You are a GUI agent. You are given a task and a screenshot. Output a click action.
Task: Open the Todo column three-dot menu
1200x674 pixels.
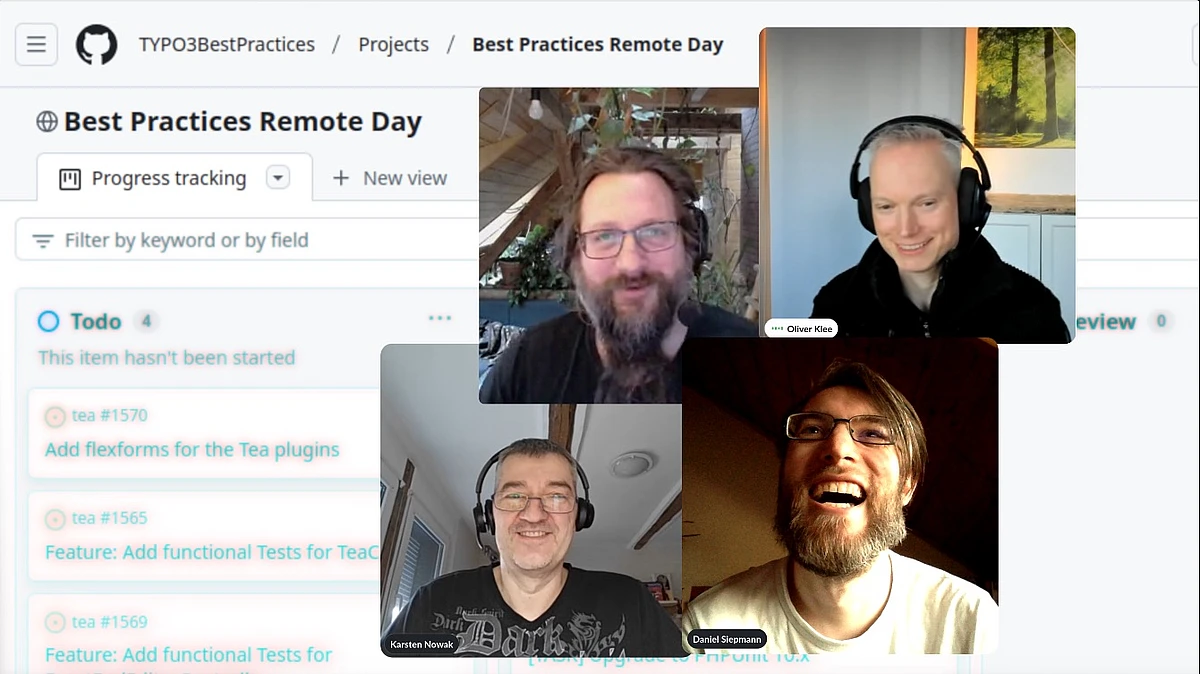click(440, 318)
